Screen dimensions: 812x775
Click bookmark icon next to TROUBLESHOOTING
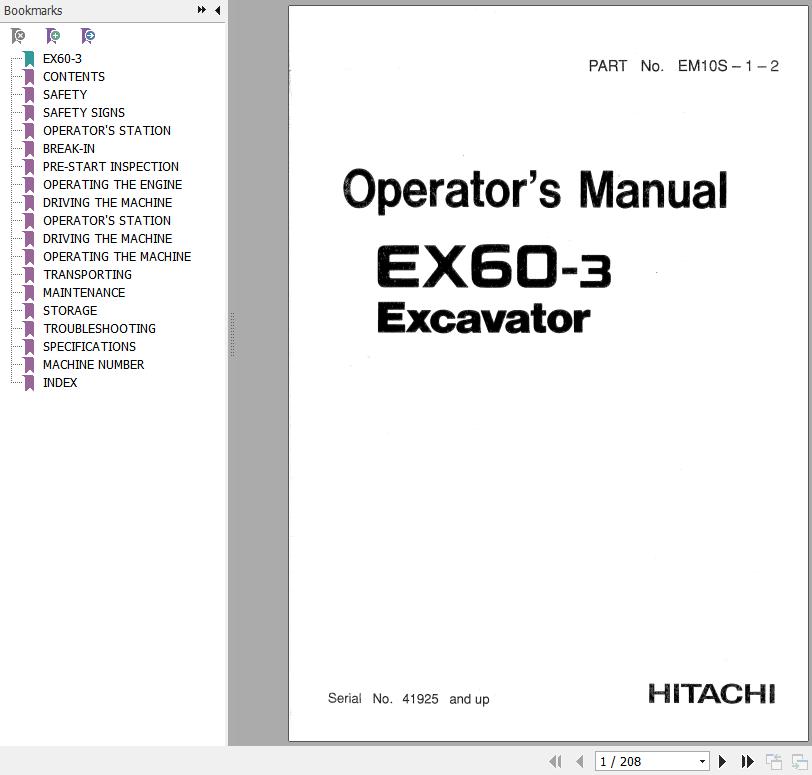(x=30, y=329)
